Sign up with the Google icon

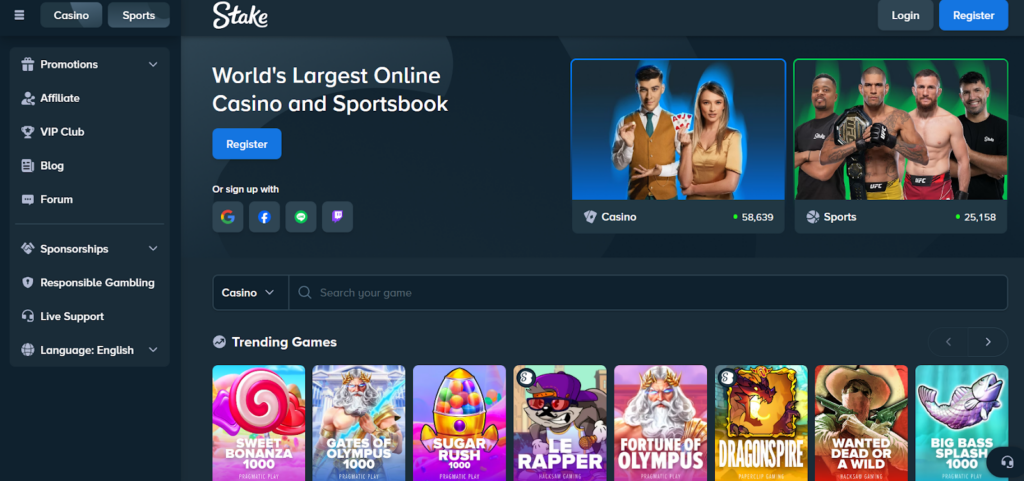tap(228, 217)
